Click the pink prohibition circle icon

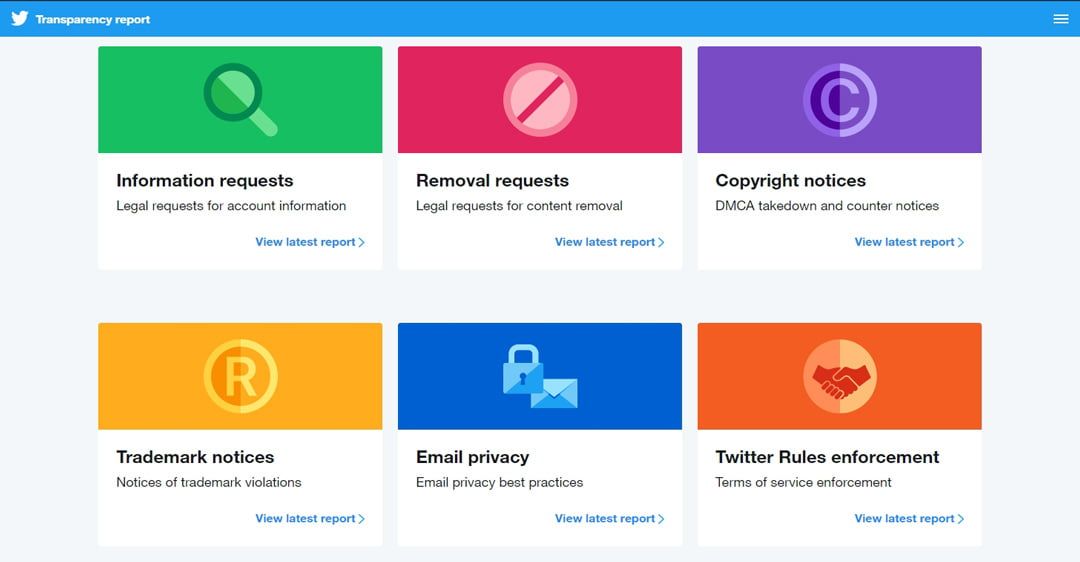pos(540,100)
